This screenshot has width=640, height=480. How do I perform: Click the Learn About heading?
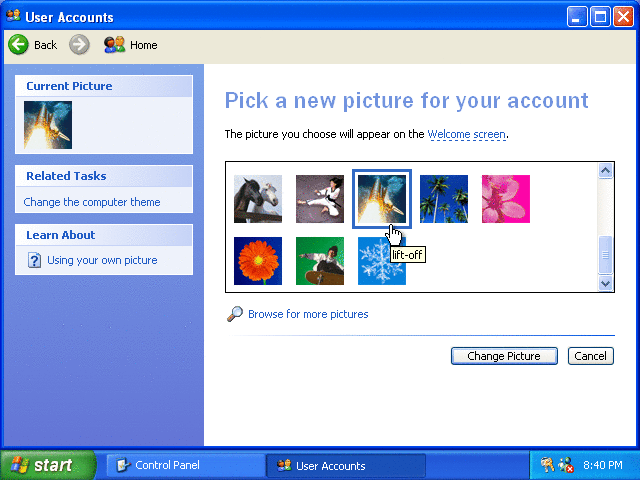[x=60, y=235]
